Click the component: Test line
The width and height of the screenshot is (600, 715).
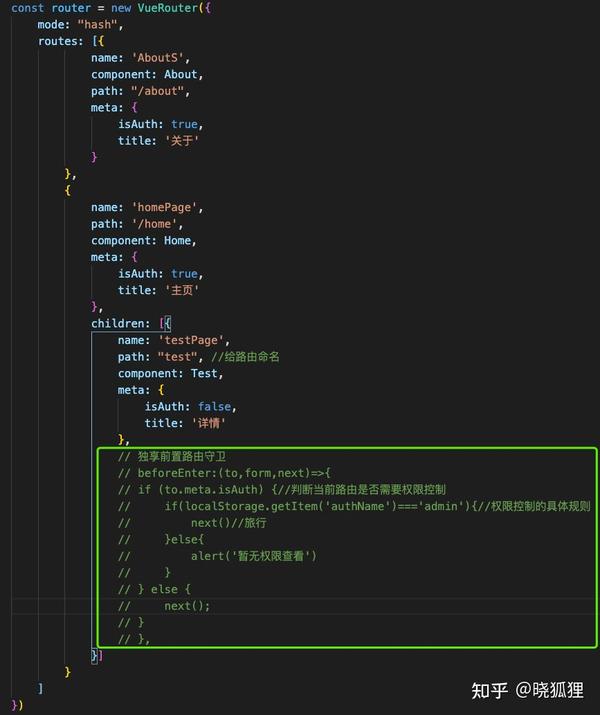[x=170, y=373]
